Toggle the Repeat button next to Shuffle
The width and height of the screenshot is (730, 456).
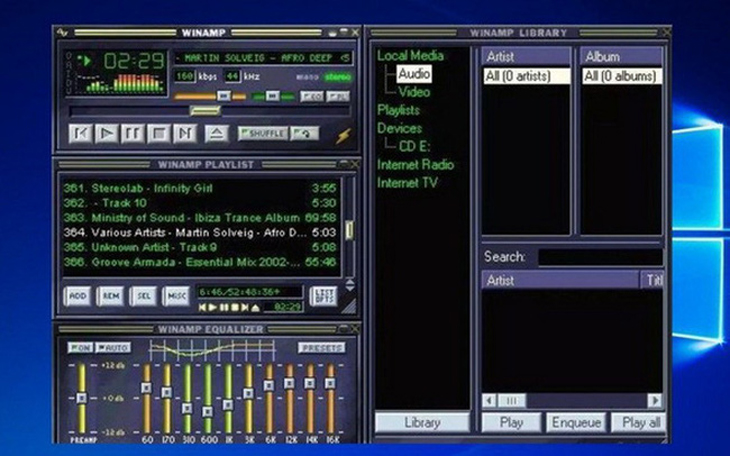(x=304, y=134)
